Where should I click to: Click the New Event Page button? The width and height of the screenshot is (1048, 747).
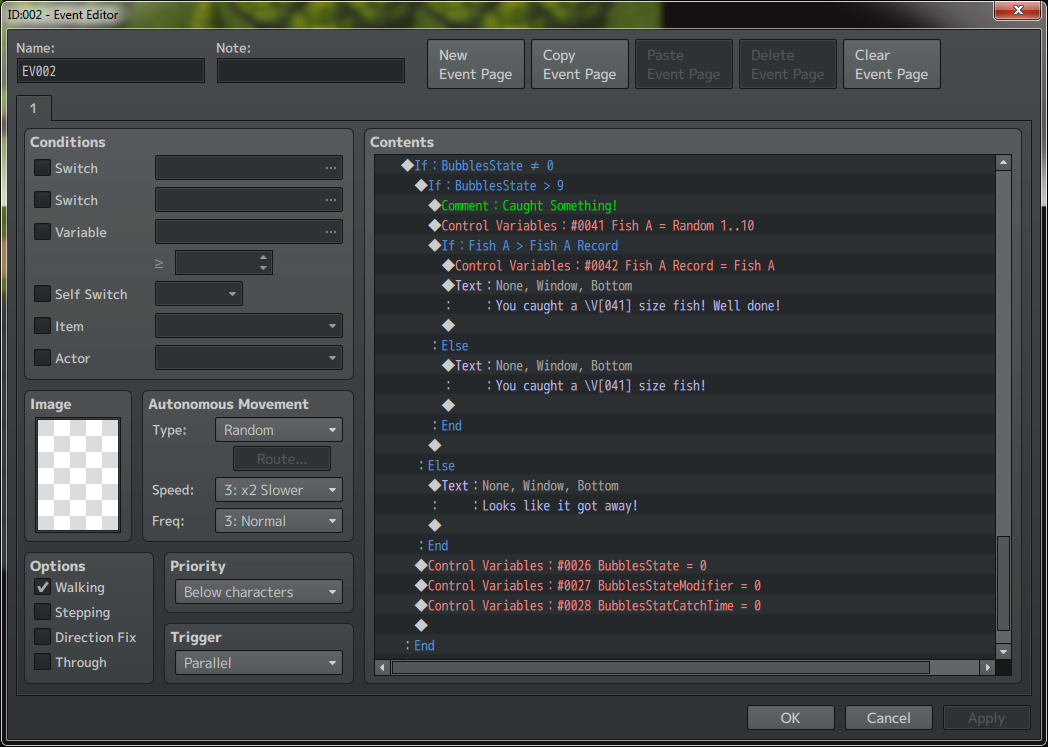click(475, 65)
